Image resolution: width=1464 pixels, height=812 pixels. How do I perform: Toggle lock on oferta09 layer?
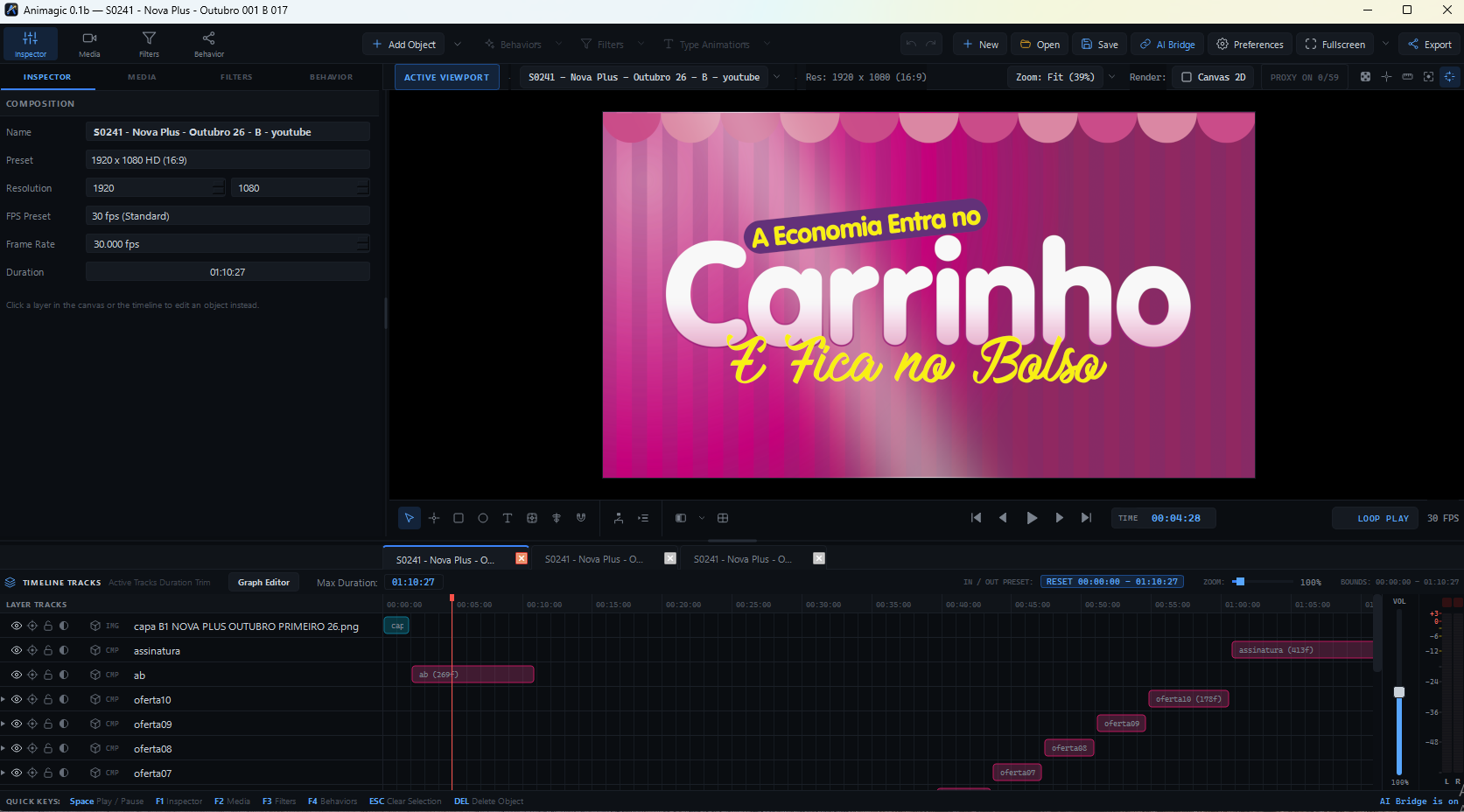point(48,724)
